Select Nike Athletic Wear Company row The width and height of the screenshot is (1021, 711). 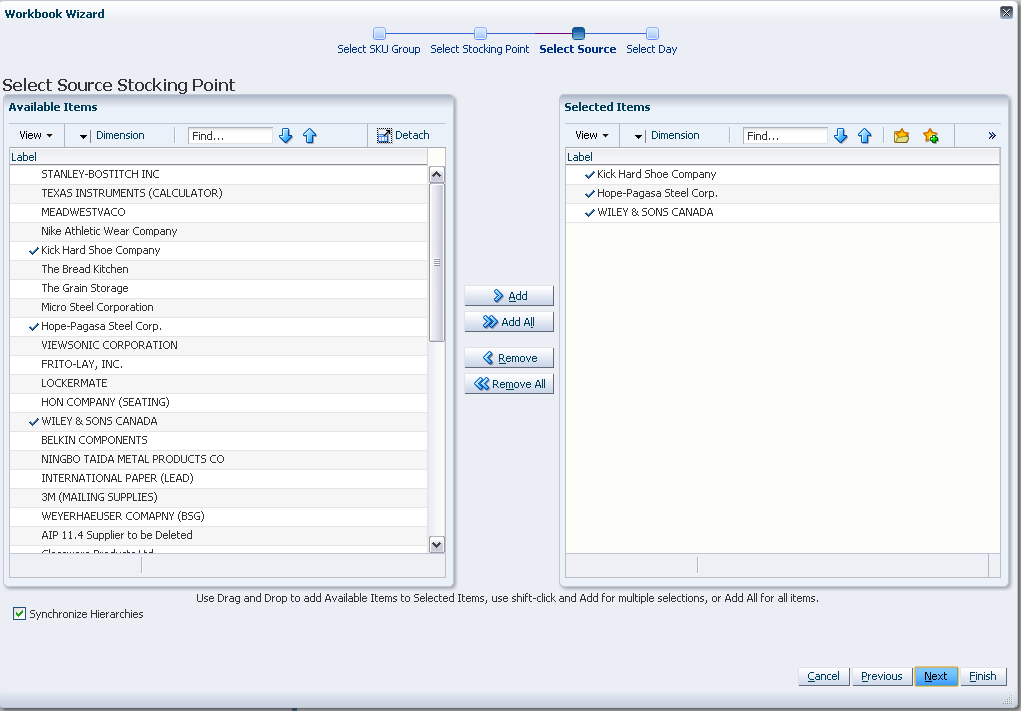pyautogui.click(x=218, y=230)
